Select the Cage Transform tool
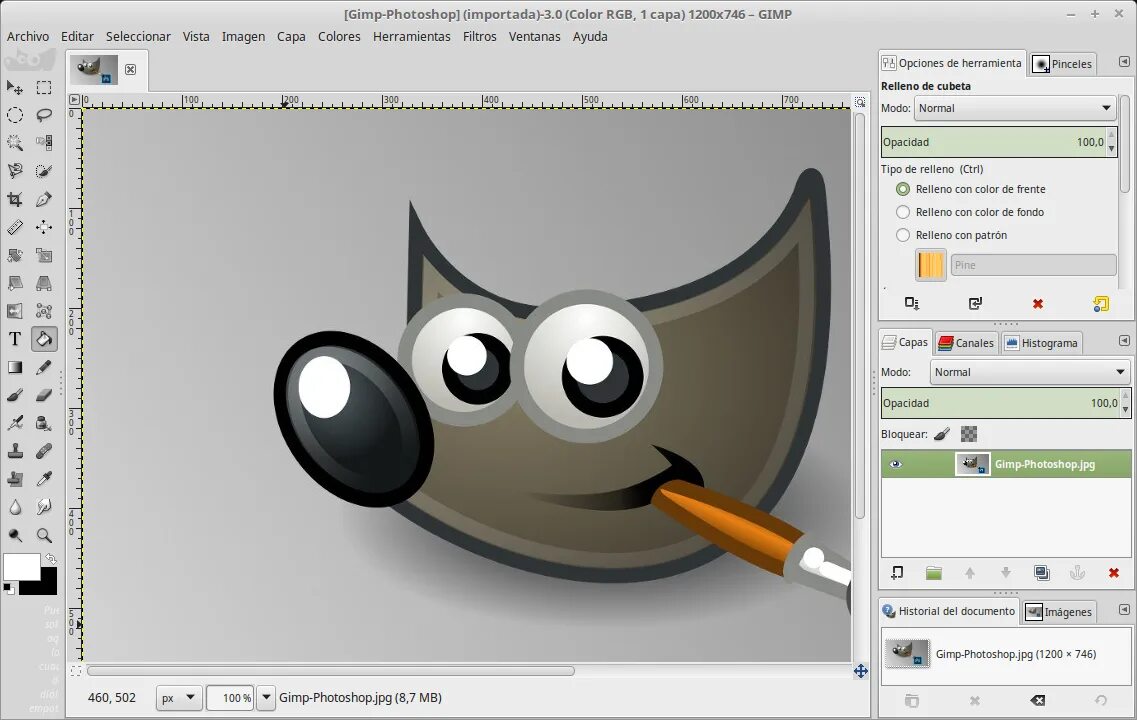Screen dimensions: 1137x720 coord(44,311)
